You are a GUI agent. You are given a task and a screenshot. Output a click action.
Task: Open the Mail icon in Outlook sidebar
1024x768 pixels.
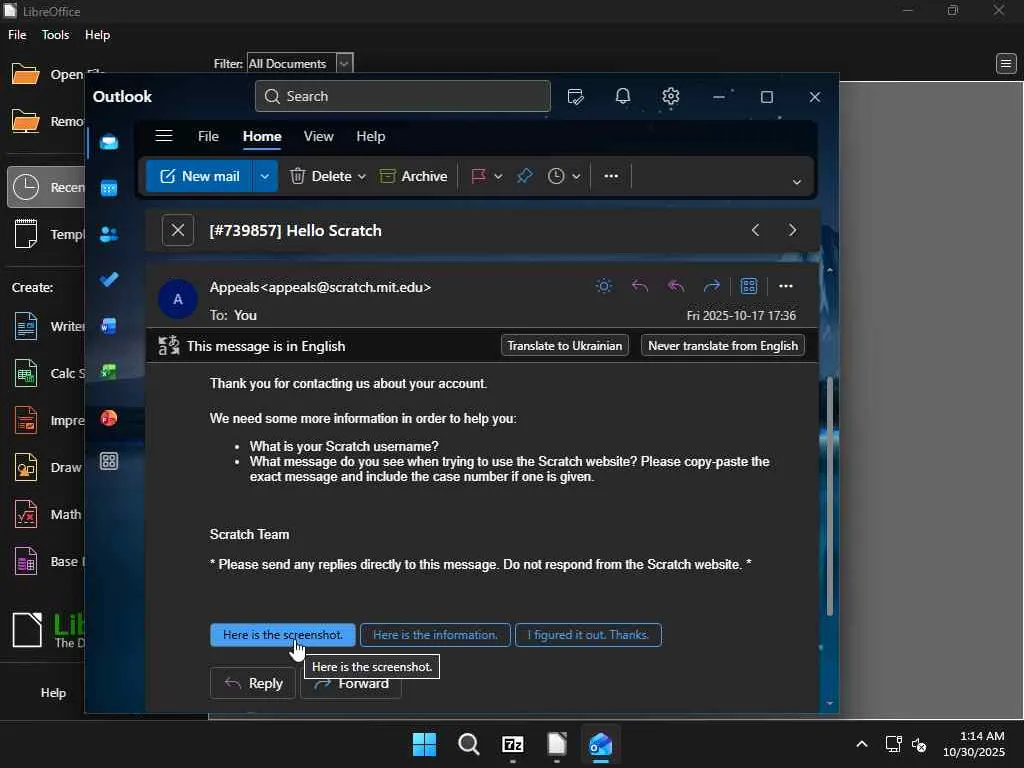click(109, 142)
